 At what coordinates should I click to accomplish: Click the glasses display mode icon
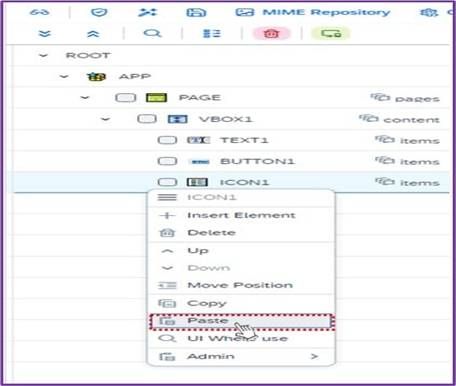pyautogui.click(x=40, y=13)
